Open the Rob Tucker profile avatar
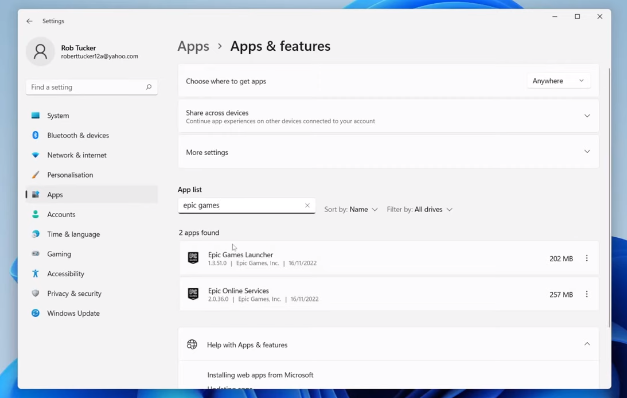 click(x=40, y=52)
